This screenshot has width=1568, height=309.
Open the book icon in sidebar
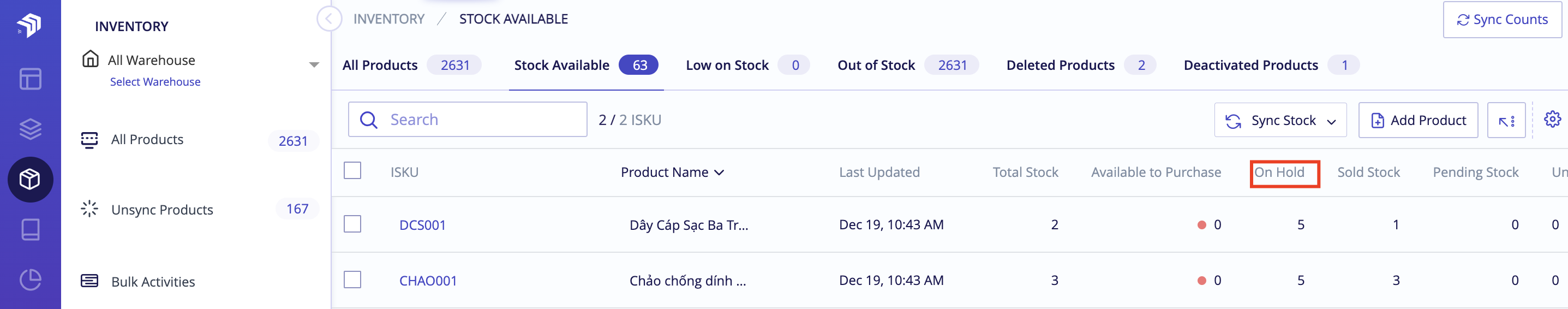click(31, 230)
